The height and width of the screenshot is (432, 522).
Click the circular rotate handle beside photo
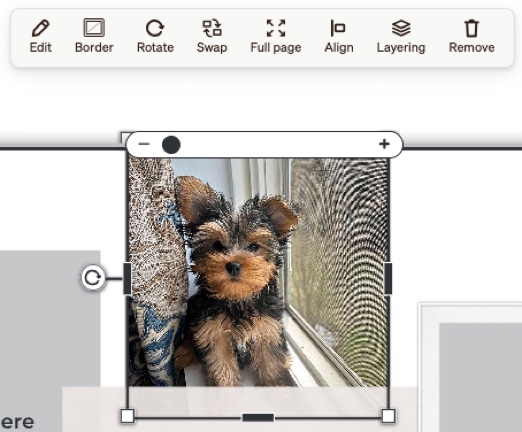click(x=93, y=278)
